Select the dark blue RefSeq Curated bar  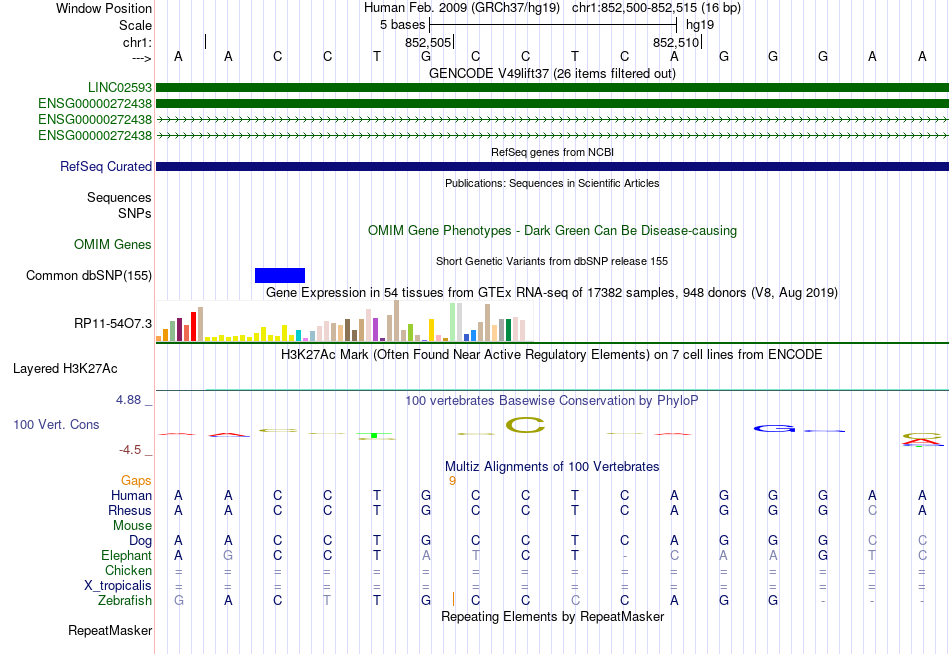(552, 167)
